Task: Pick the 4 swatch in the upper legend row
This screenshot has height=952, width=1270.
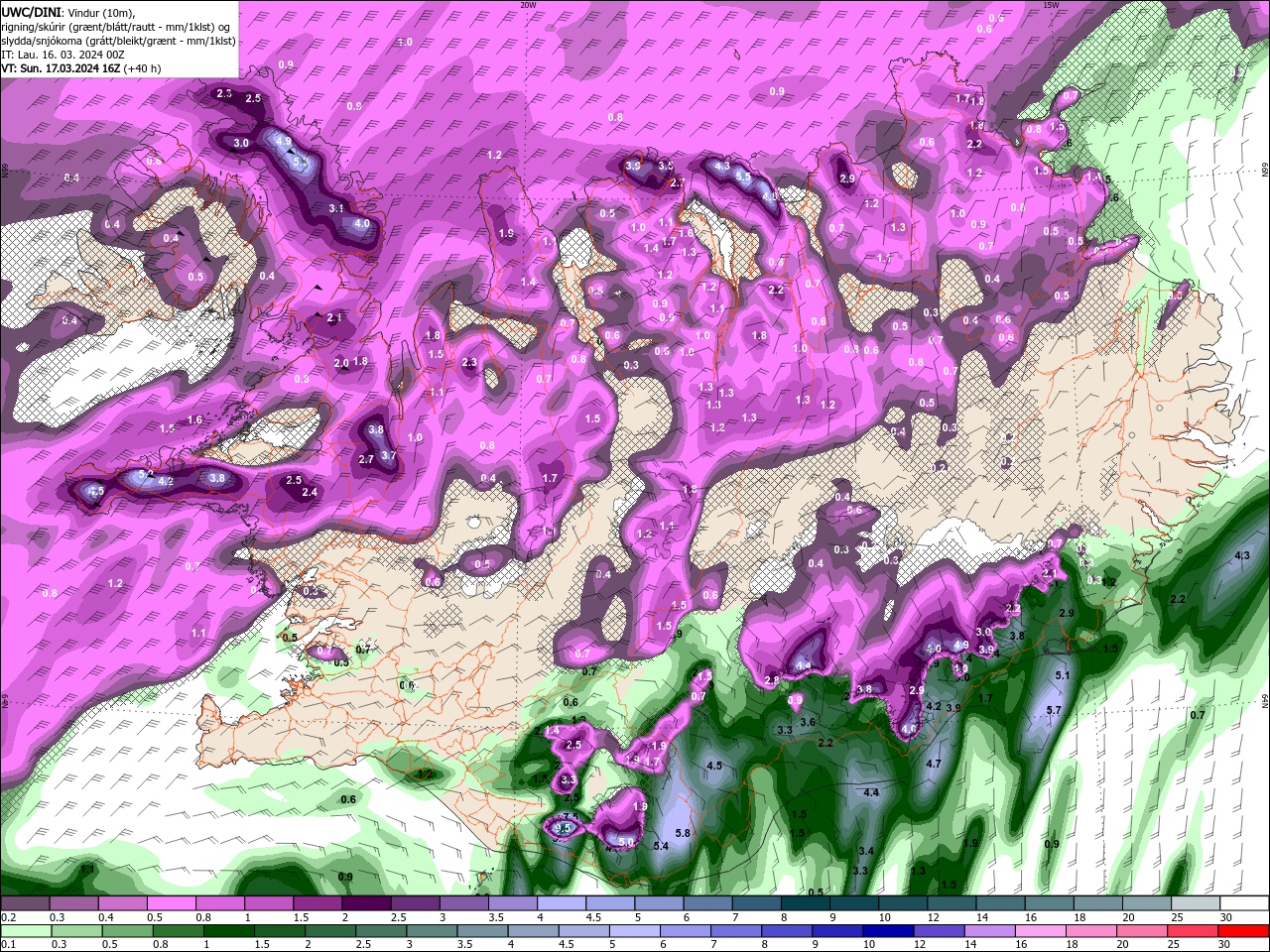Action: pyautogui.click(x=562, y=903)
